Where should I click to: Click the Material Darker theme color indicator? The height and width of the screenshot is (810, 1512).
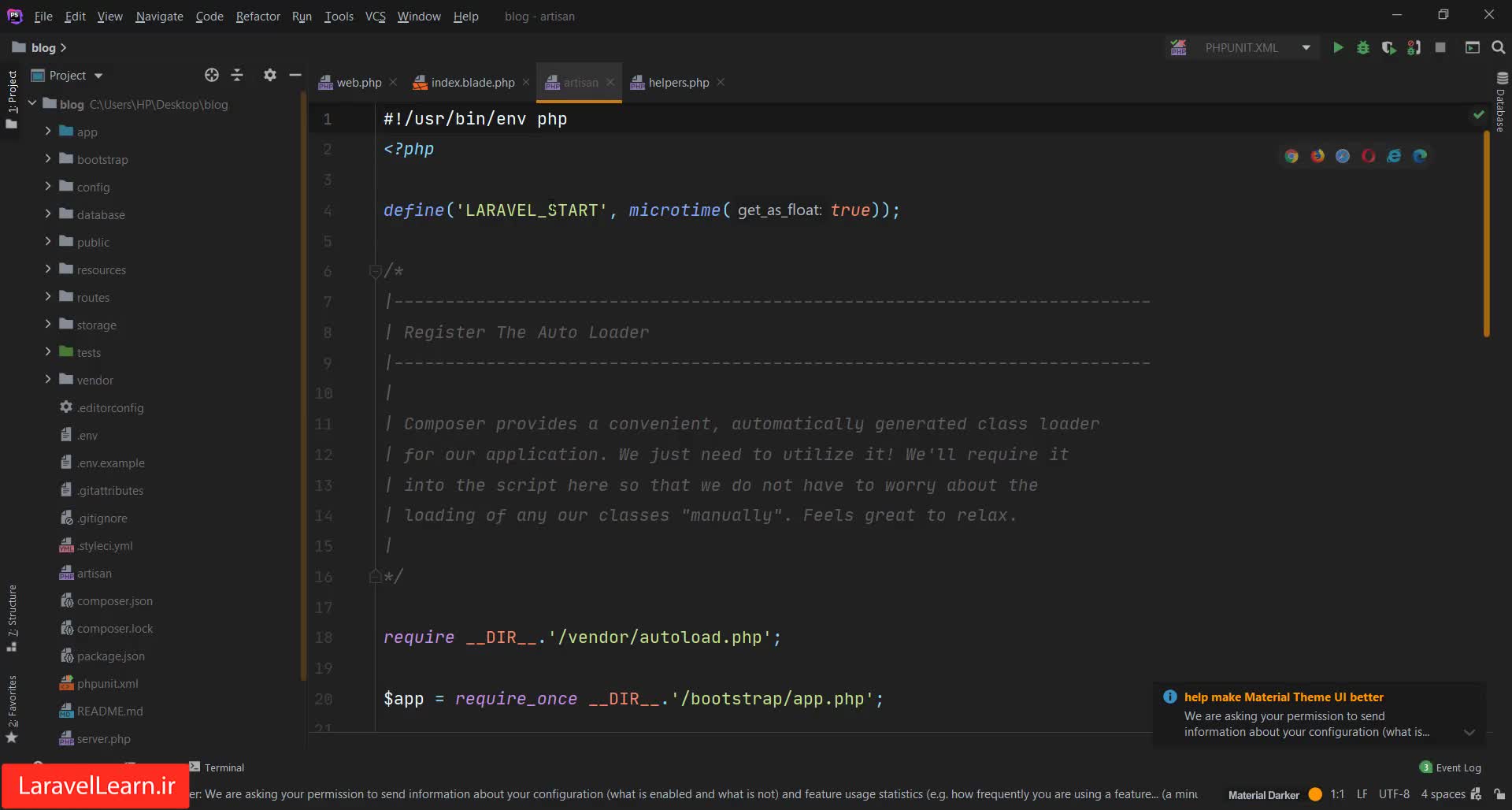click(1315, 794)
